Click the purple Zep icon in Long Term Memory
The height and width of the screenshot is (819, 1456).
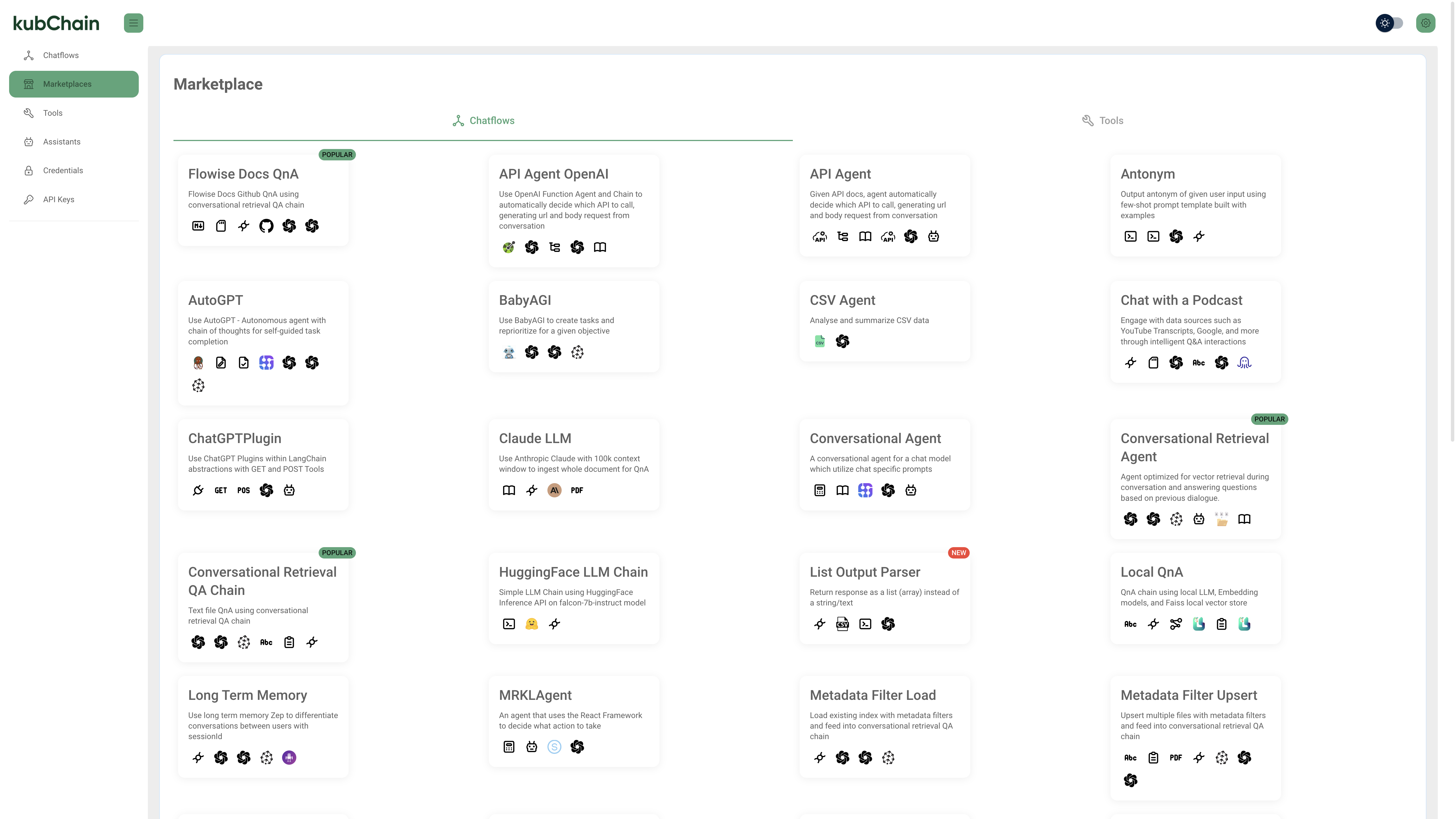(289, 757)
